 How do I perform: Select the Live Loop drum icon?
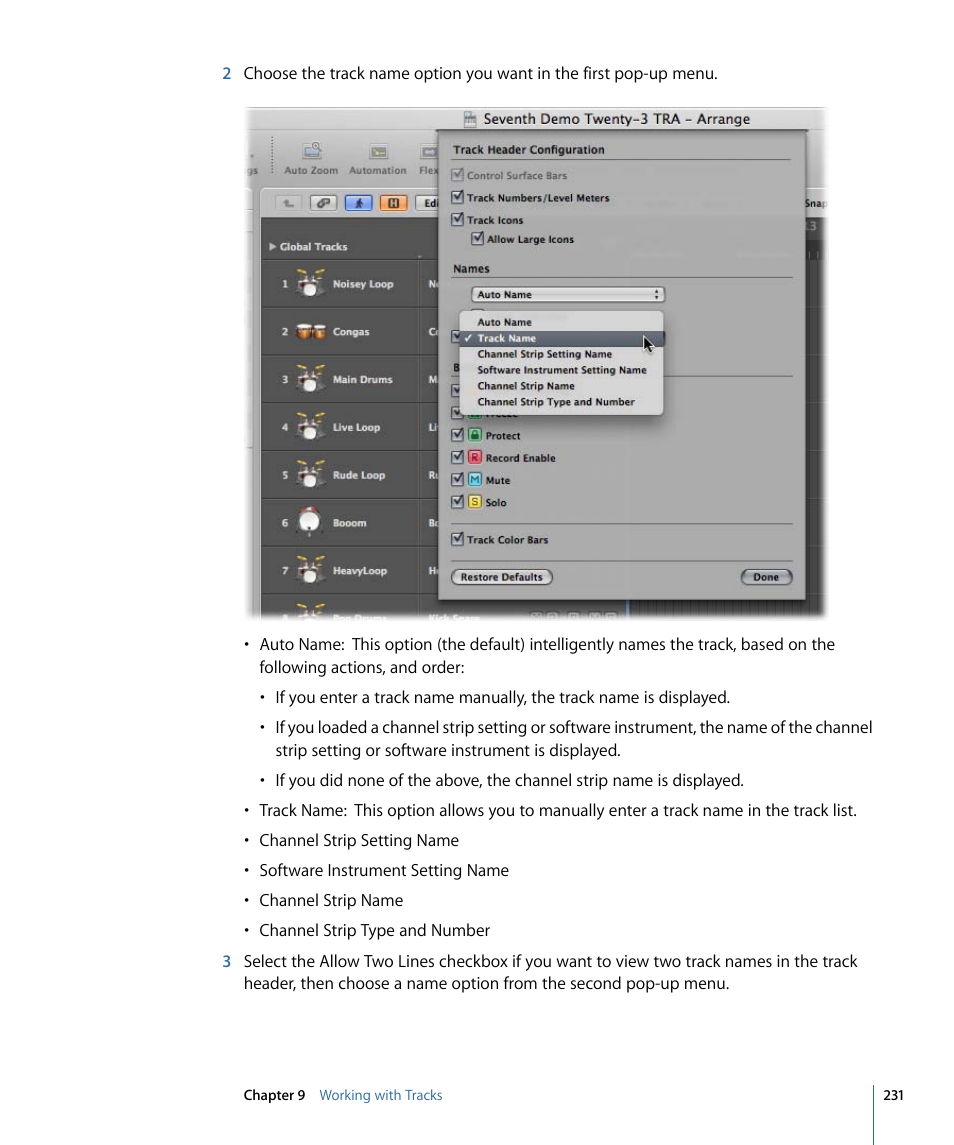(x=310, y=427)
